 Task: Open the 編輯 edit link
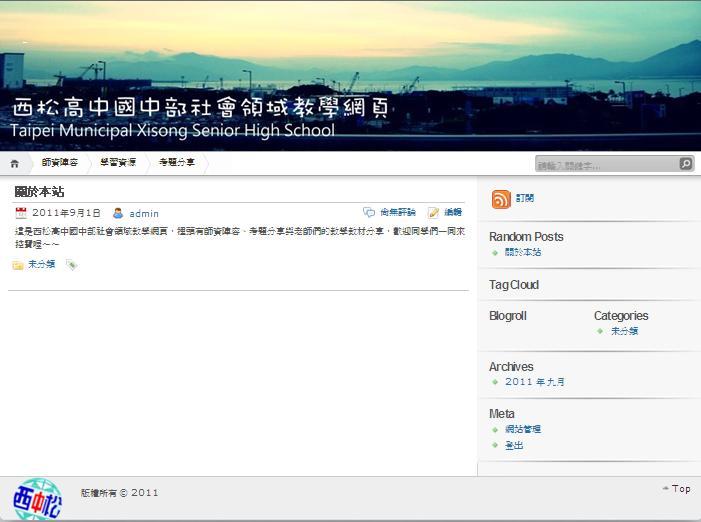pos(453,212)
